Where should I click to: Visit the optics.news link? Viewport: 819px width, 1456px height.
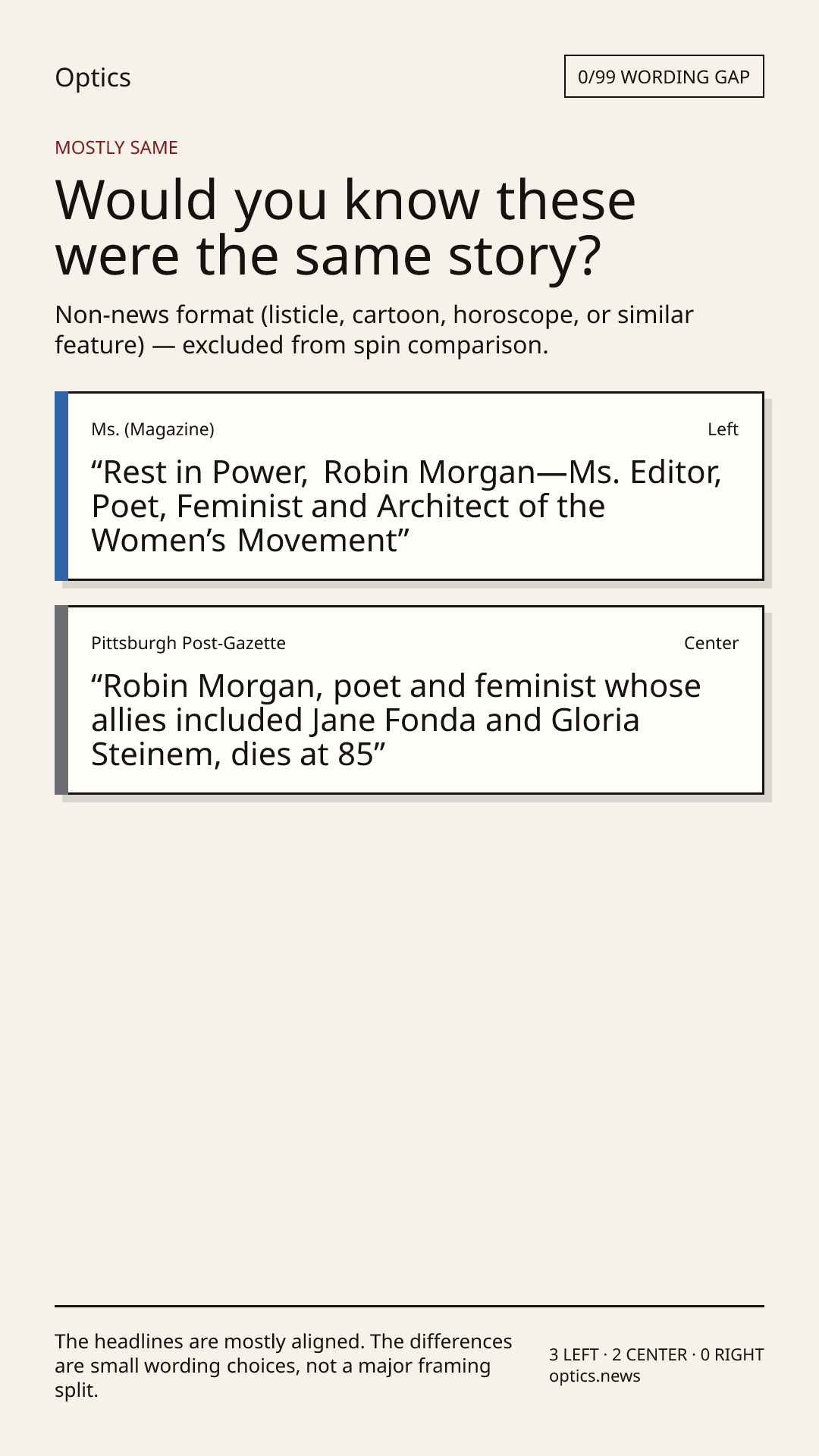click(x=595, y=1376)
